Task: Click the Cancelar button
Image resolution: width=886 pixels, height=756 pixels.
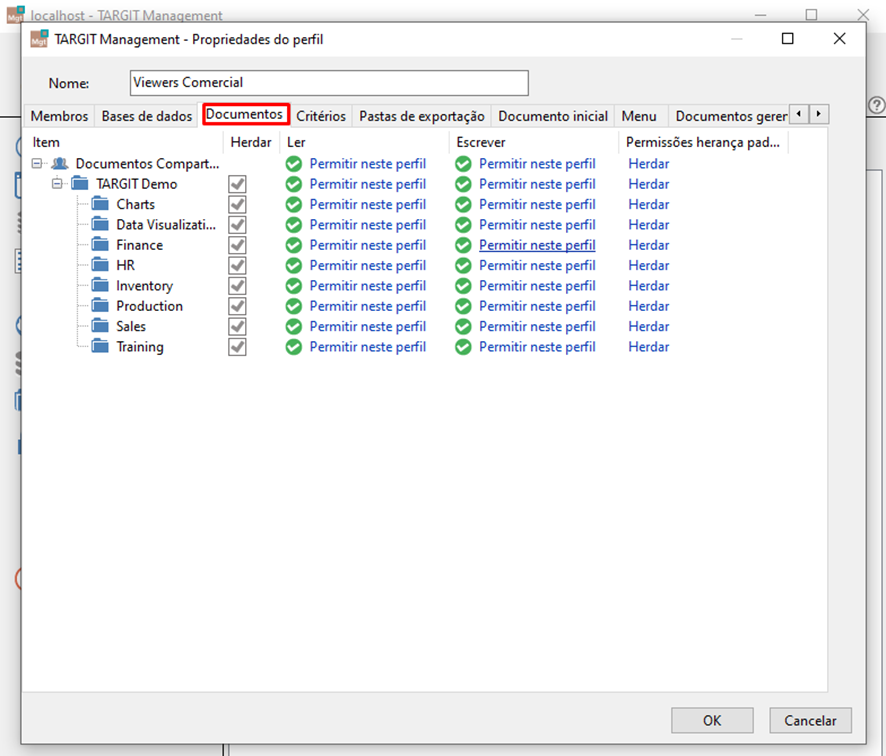Action: pos(810,720)
